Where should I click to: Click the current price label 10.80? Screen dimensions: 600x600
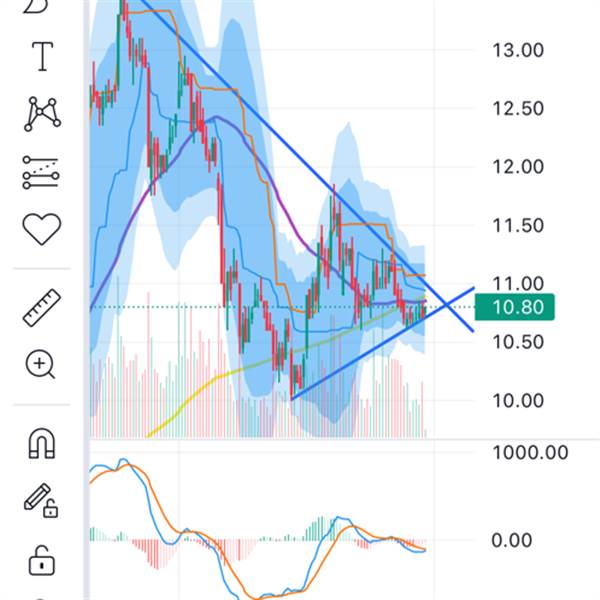514,307
